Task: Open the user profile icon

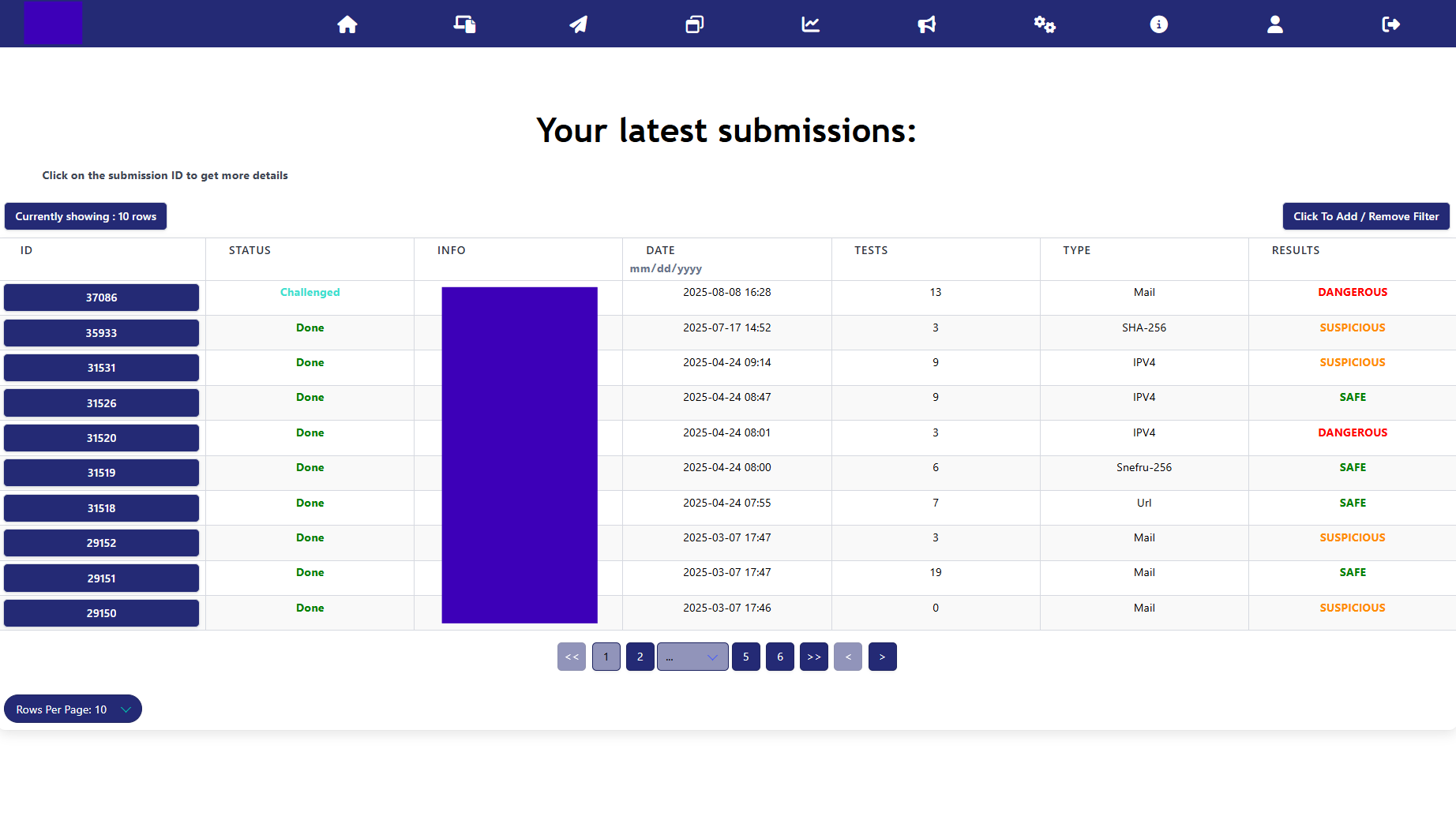Action: [x=1275, y=24]
